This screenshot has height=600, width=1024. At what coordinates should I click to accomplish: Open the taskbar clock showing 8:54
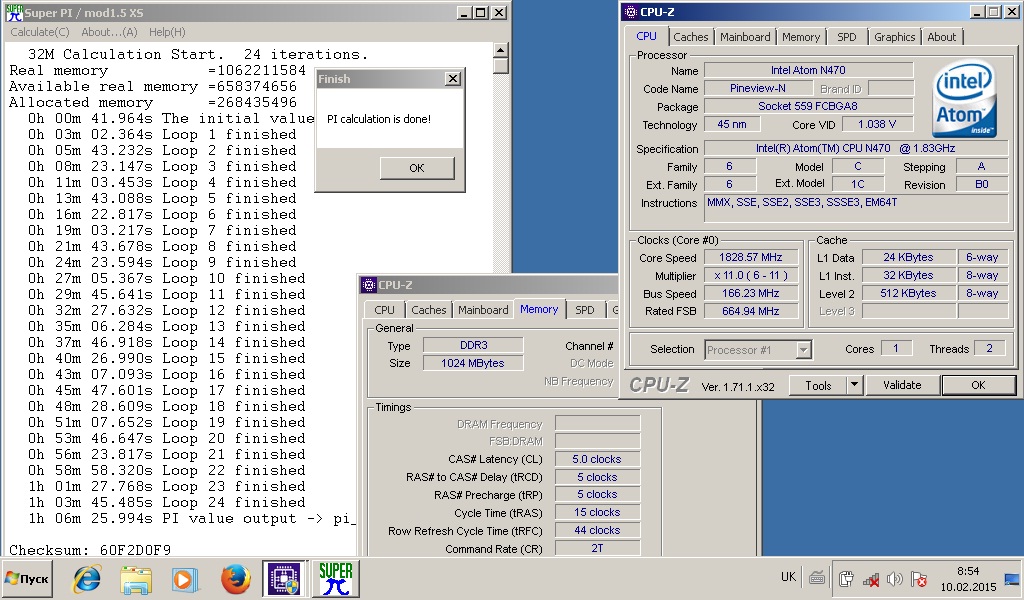(x=968, y=578)
